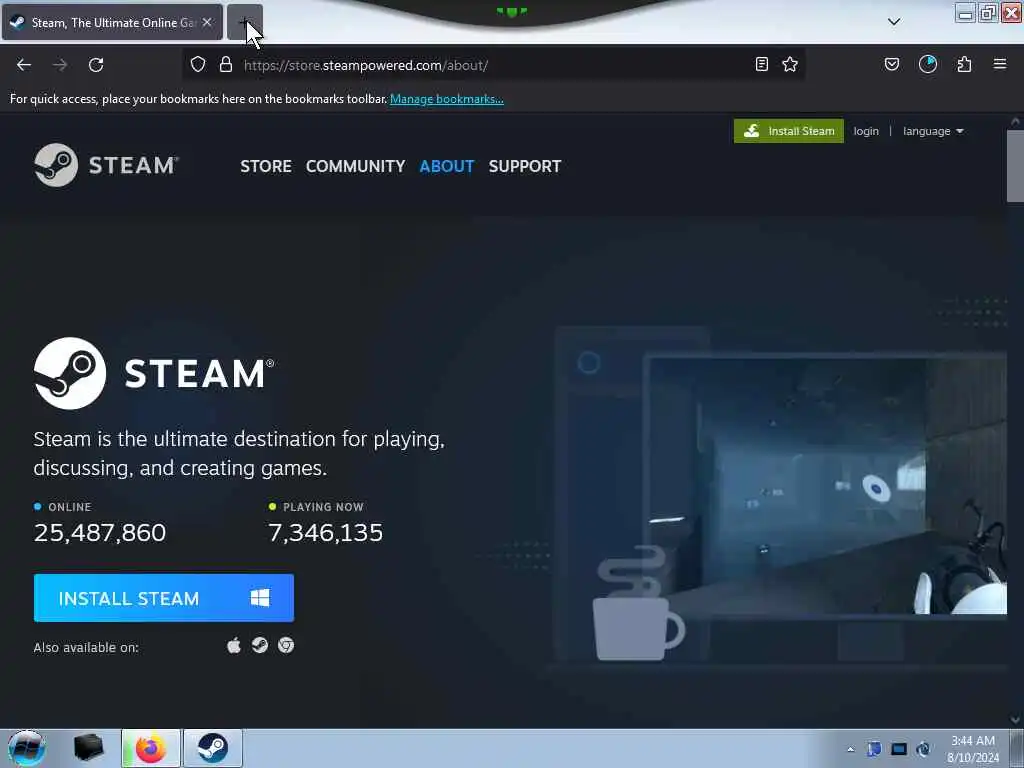Click the large Steam hero logo
Viewport: 1024px width, 768px height.
point(154,374)
